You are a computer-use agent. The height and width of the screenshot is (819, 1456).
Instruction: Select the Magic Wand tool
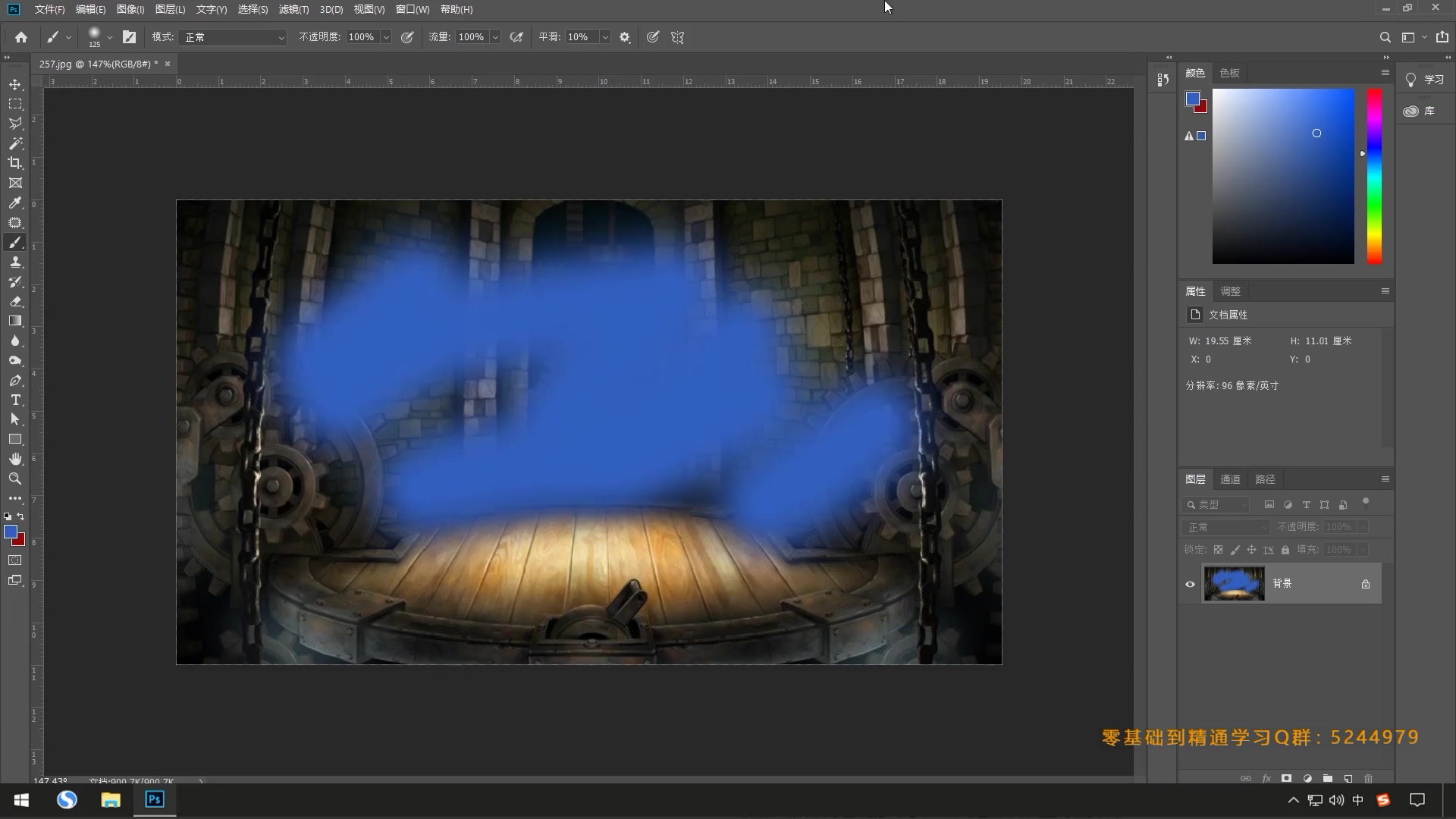15,143
